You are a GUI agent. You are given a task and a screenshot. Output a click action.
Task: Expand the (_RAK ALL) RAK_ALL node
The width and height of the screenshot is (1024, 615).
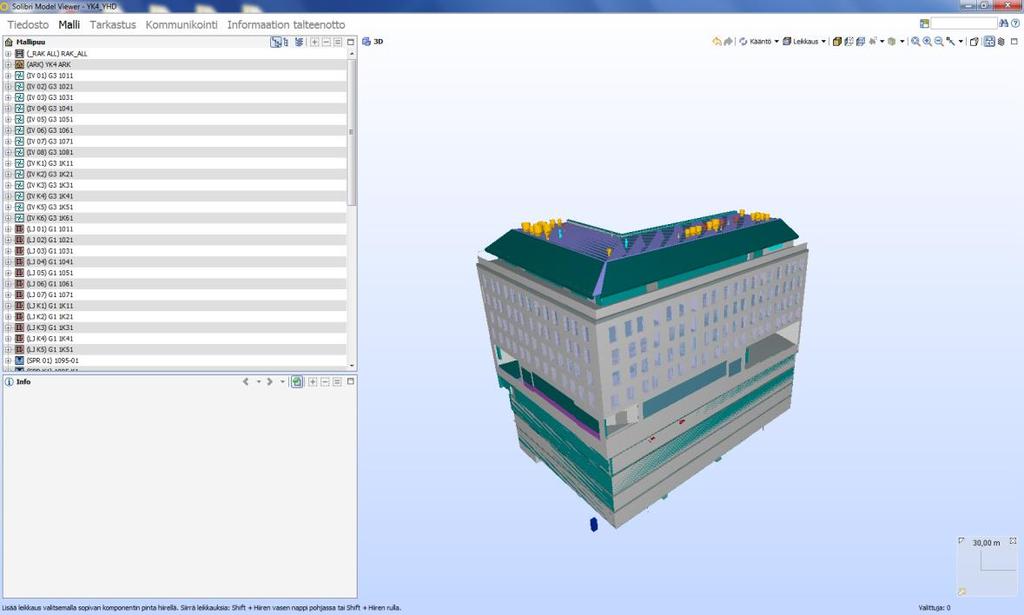tap(8, 54)
